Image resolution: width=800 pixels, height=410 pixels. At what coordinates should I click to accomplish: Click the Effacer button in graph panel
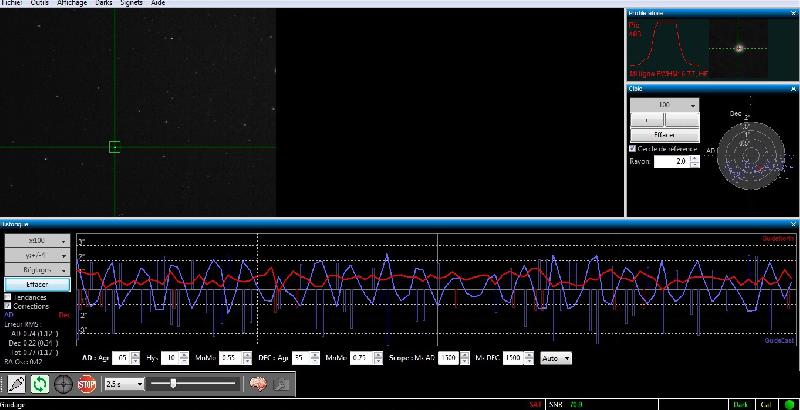pos(37,284)
